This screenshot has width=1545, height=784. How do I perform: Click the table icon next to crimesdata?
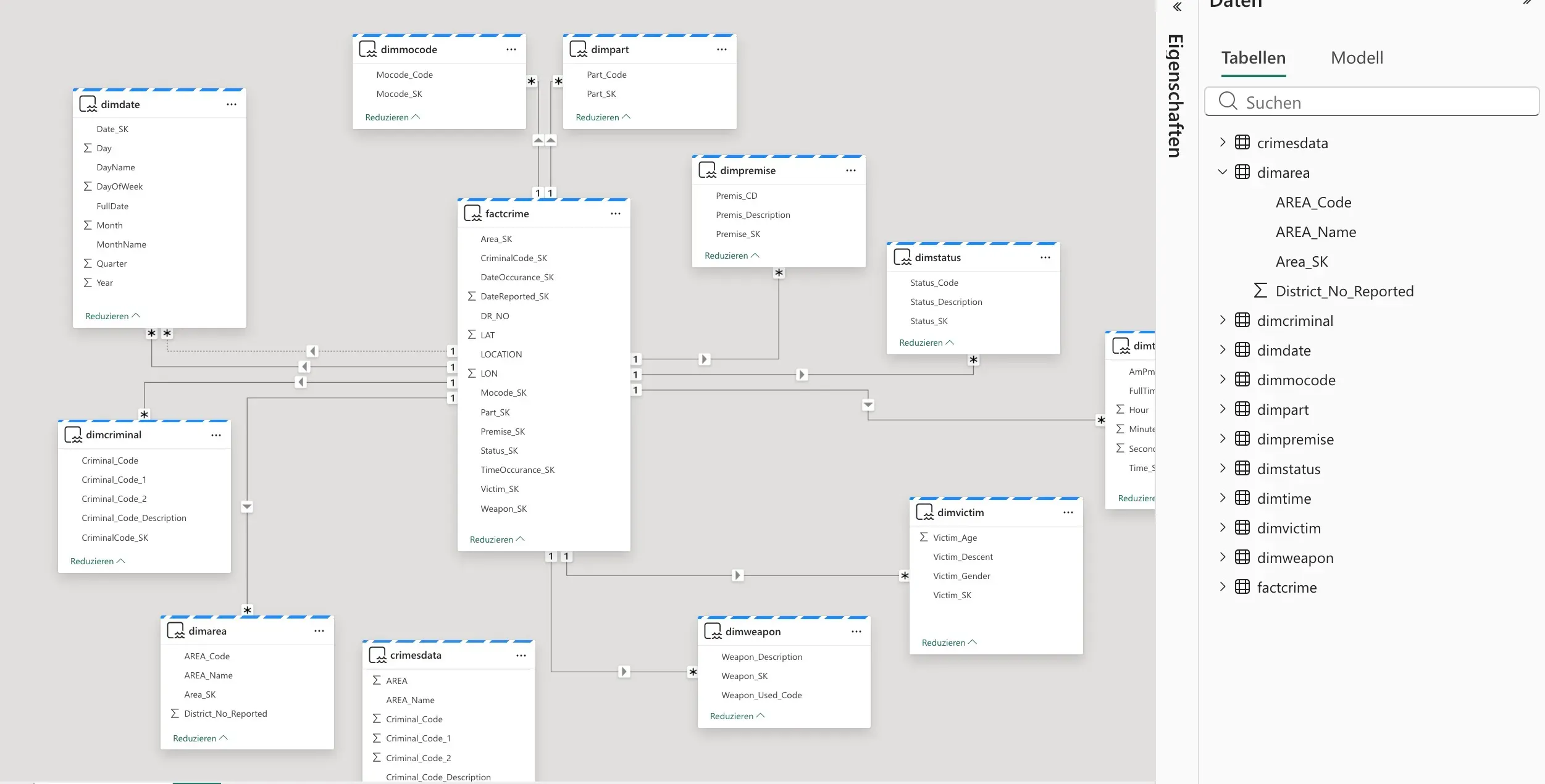click(x=1243, y=142)
